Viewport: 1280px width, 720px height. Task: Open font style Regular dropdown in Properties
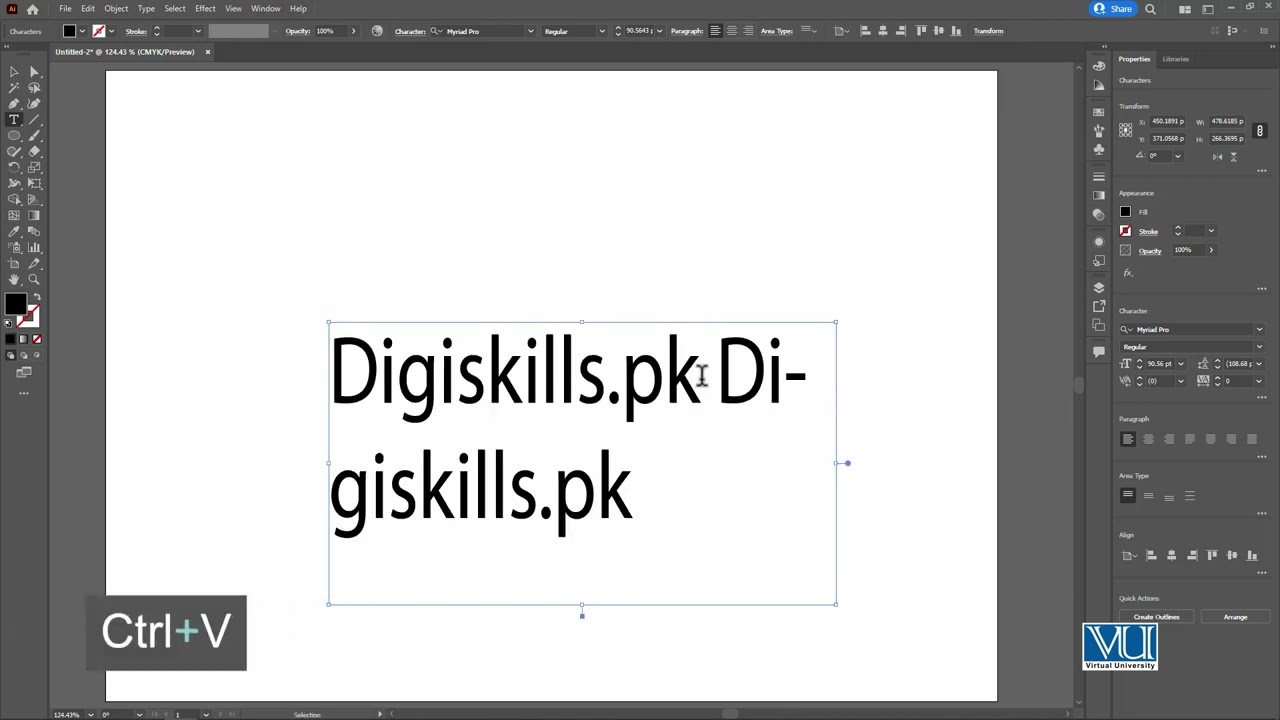[1259, 347]
